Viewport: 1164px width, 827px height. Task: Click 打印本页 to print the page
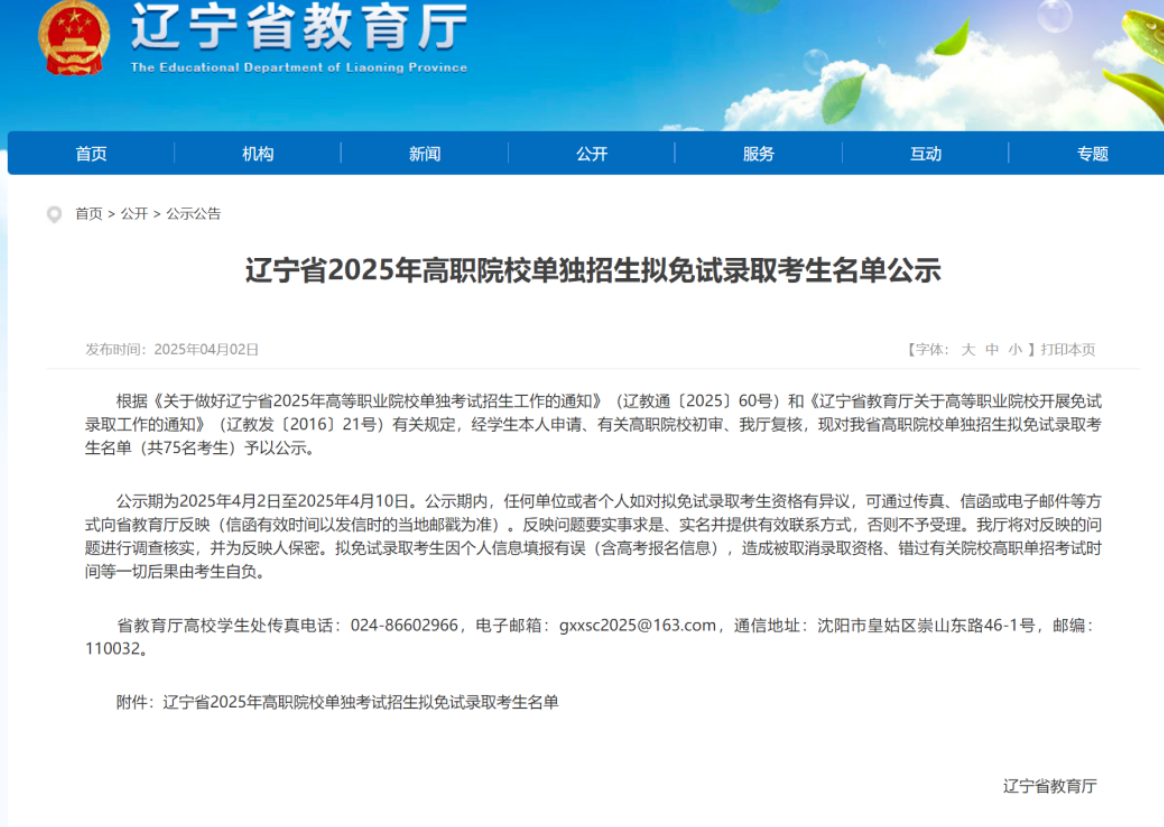pos(1068,350)
